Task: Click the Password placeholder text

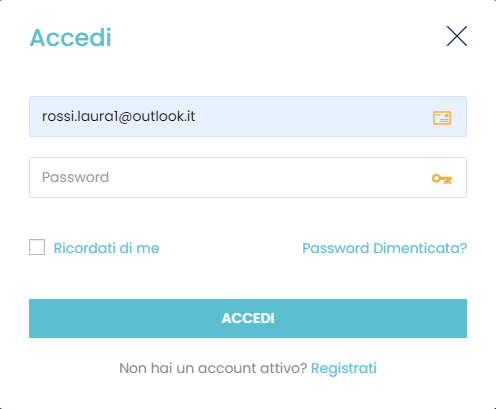Action: point(75,177)
